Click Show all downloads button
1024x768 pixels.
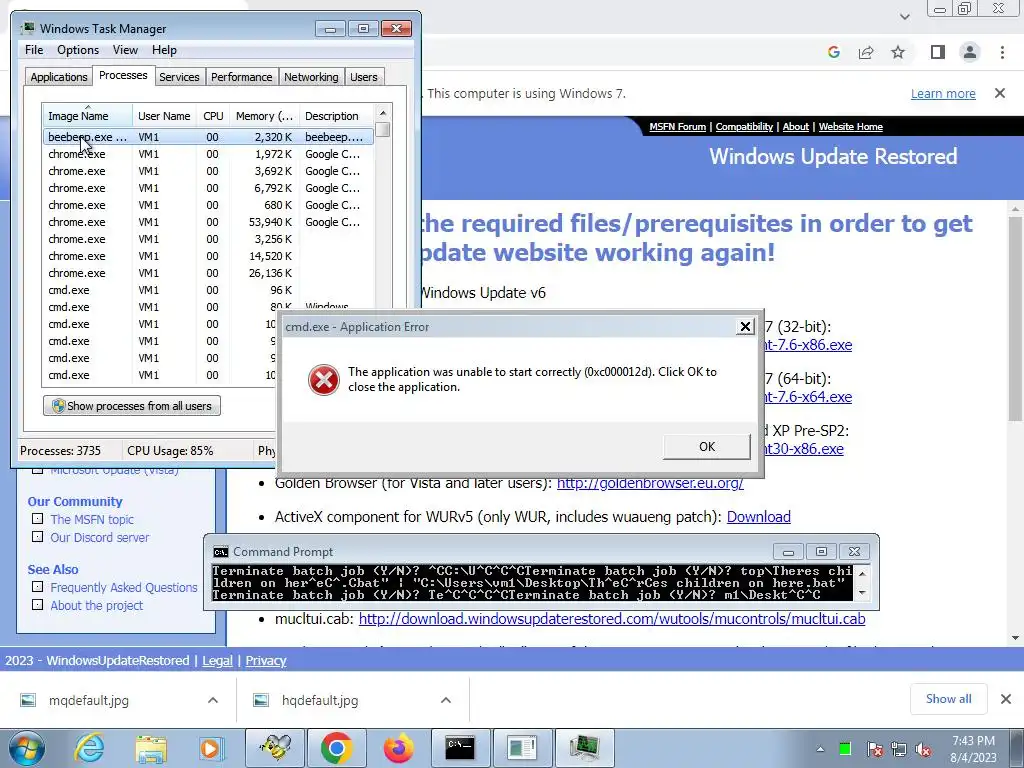click(948, 699)
